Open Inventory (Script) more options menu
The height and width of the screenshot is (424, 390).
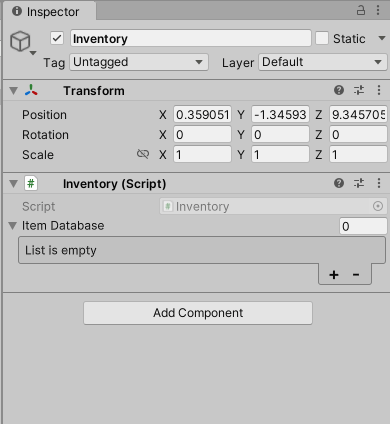pyautogui.click(x=379, y=183)
